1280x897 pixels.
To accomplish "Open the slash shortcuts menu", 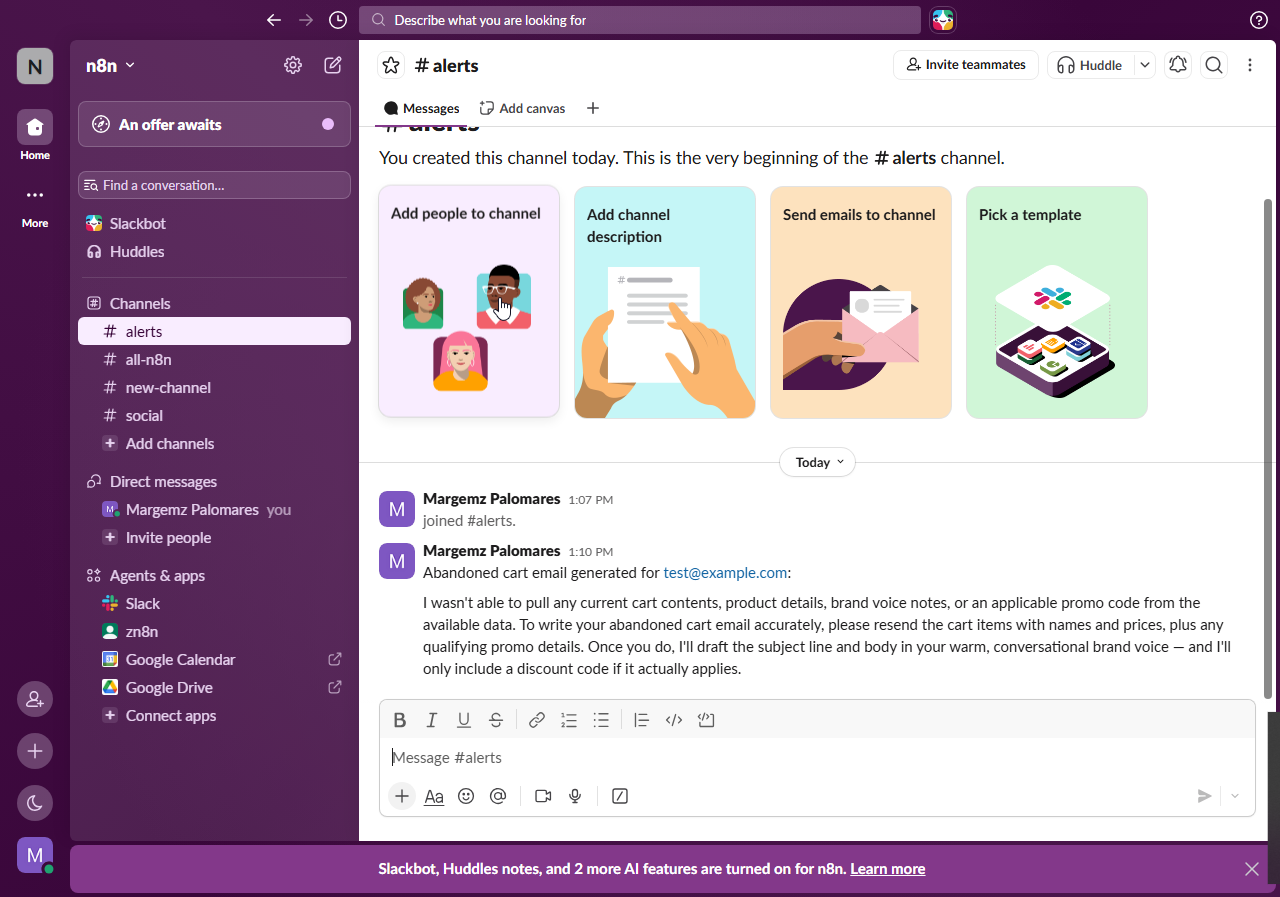I will click(x=620, y=796).
